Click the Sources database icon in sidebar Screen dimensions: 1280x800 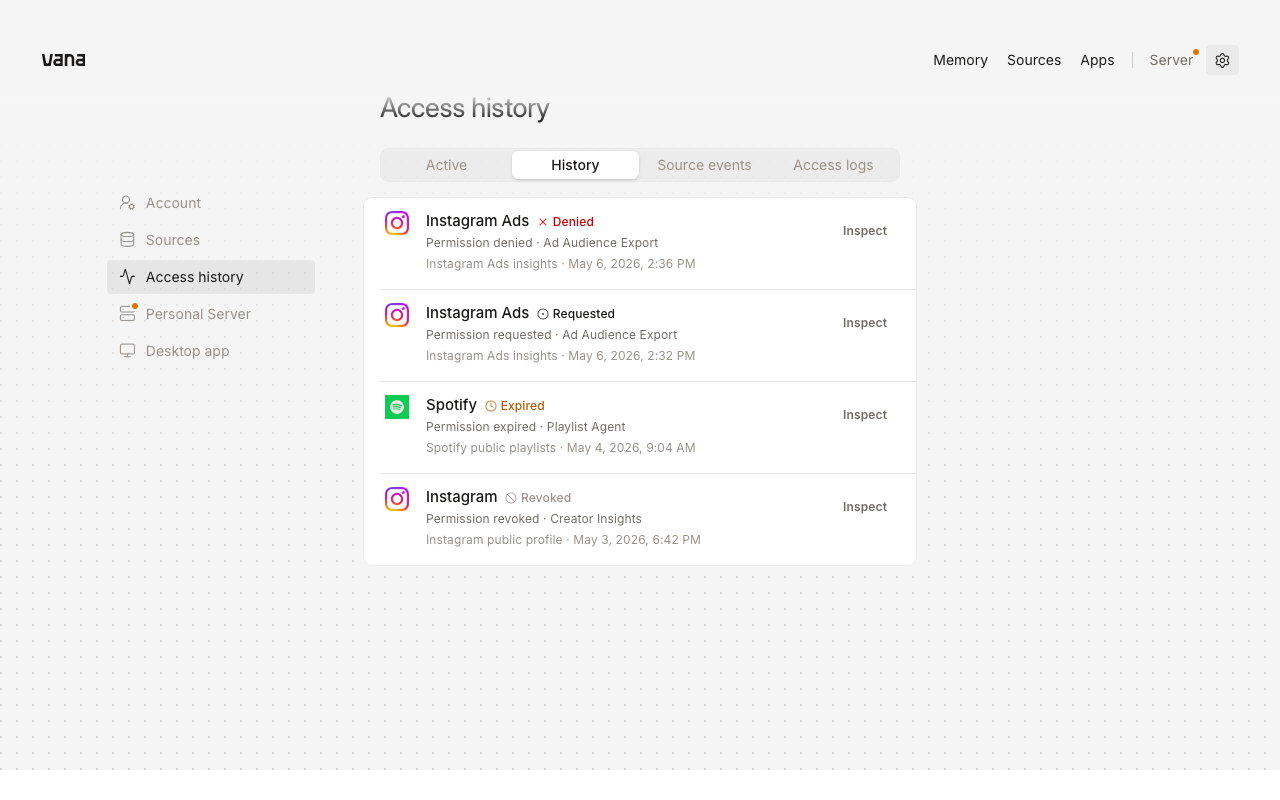click(x=127, y=240)
